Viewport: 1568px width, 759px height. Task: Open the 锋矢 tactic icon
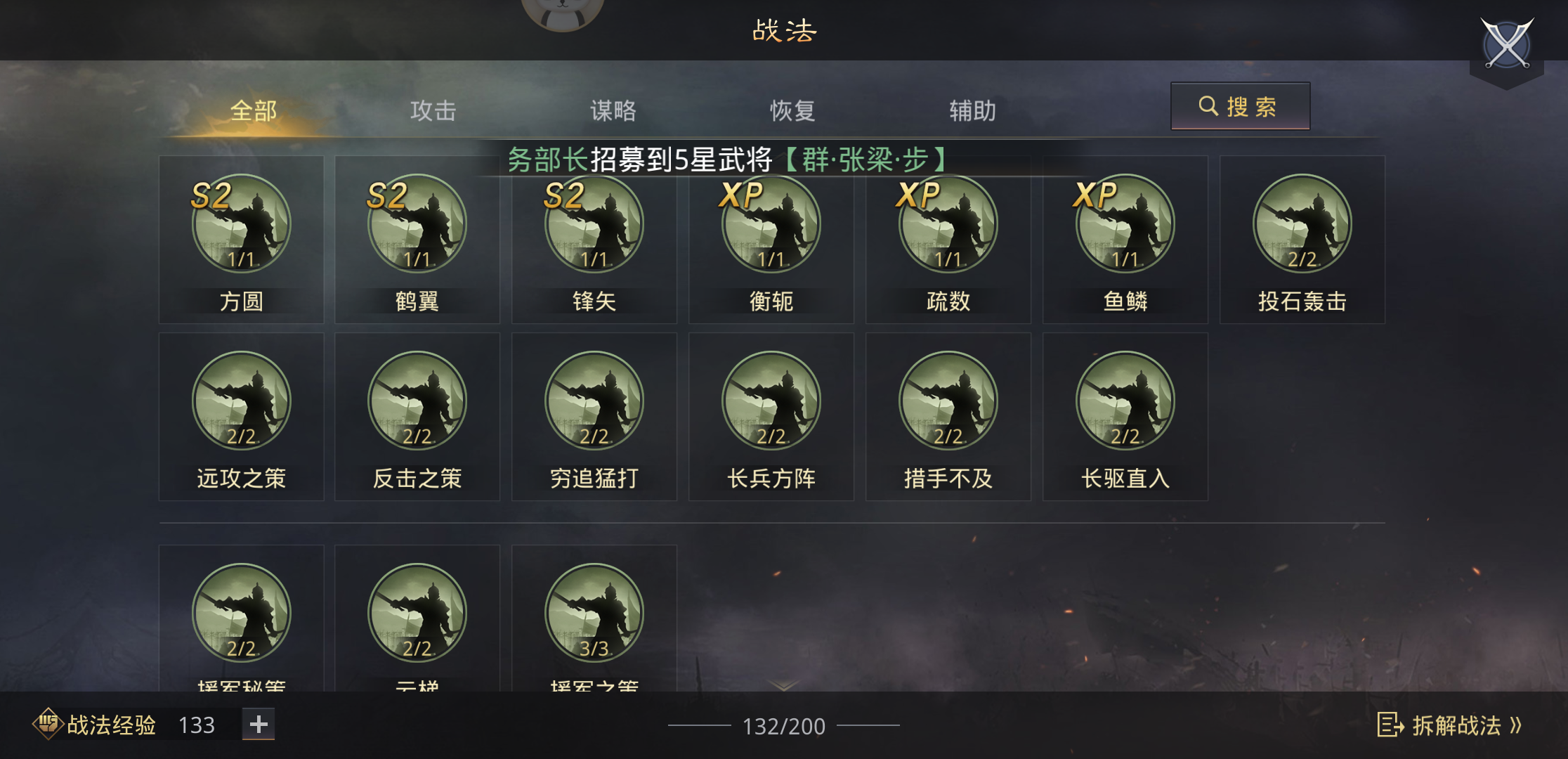[x=594, y=223]
